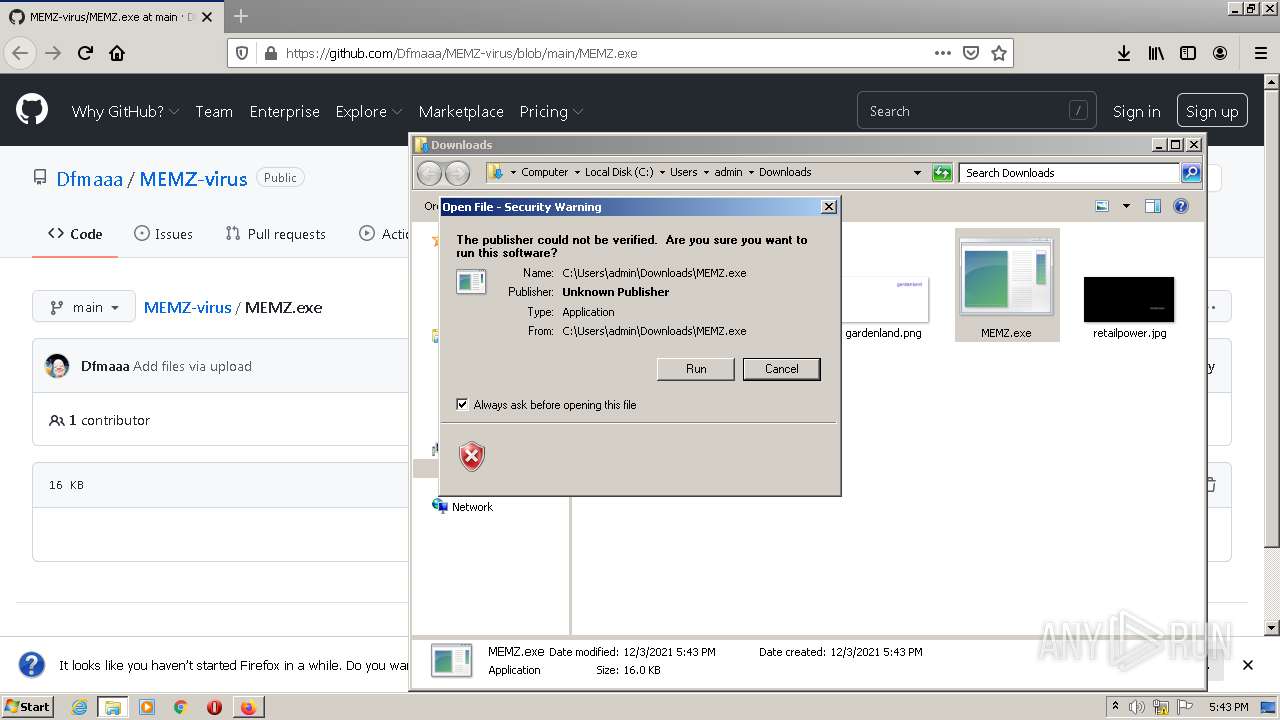Image resolution: width=1280 pixels, height=720 pixels.
Task: Bookmark this page with the star
Action: (998, 53)
